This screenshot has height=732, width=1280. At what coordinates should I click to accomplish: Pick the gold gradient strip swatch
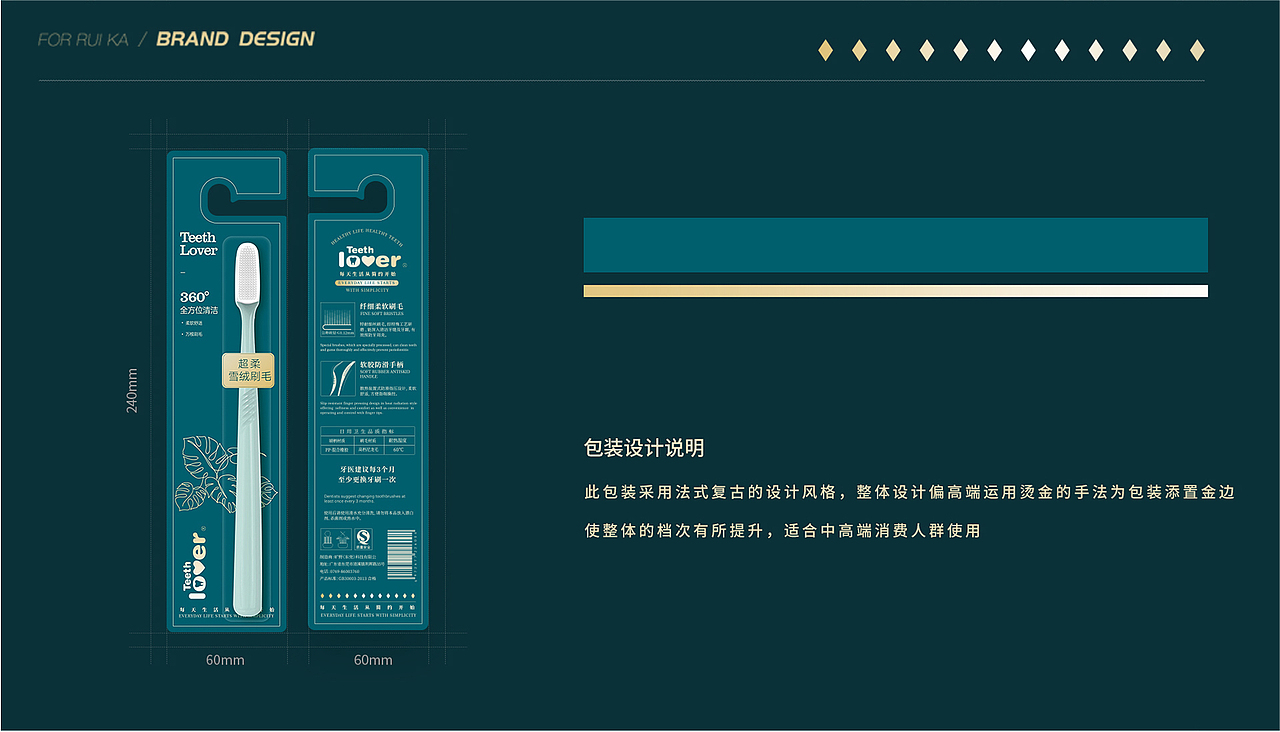coord(895,291)
